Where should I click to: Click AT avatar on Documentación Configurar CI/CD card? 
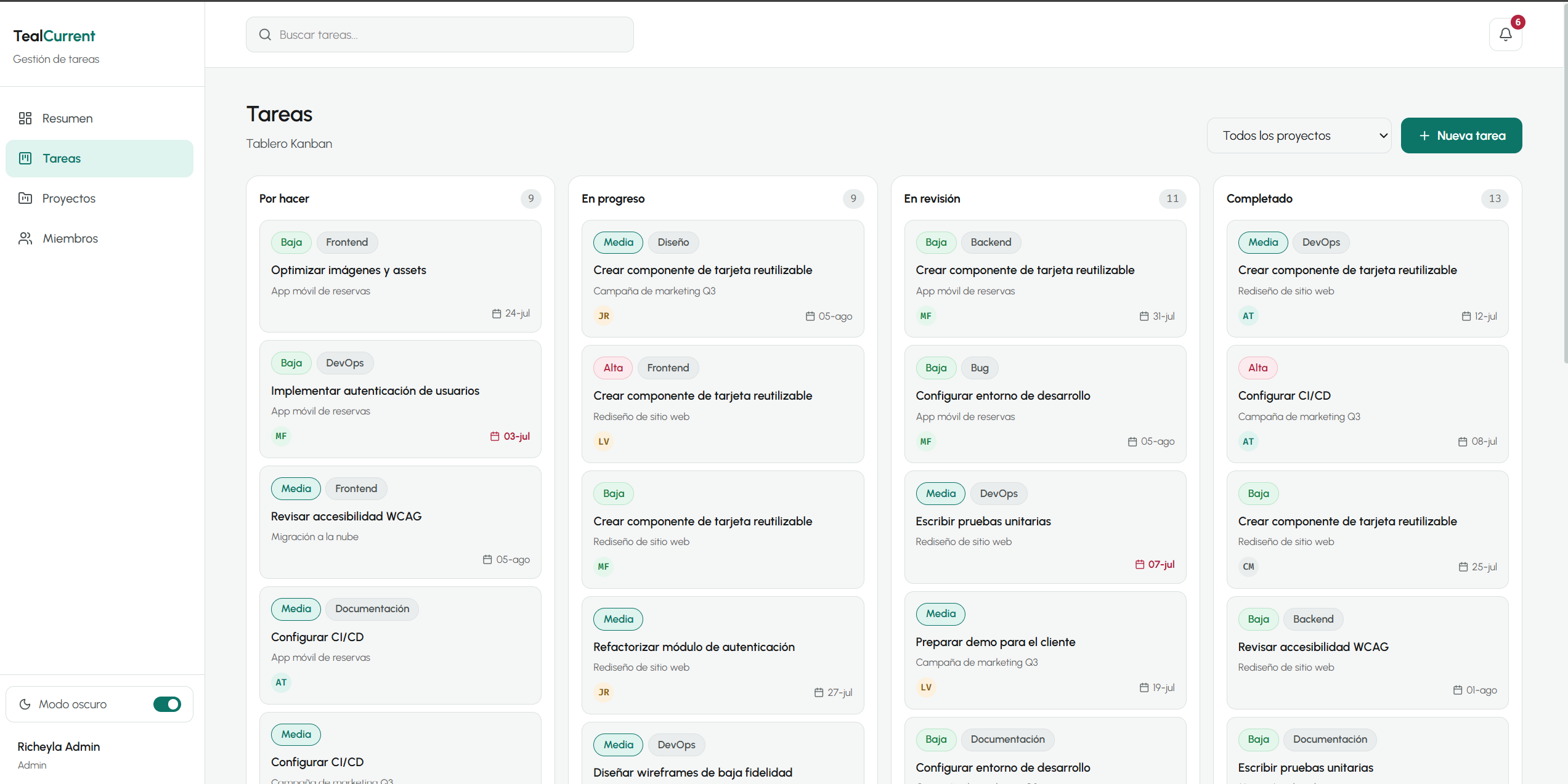tap(281, 682)
